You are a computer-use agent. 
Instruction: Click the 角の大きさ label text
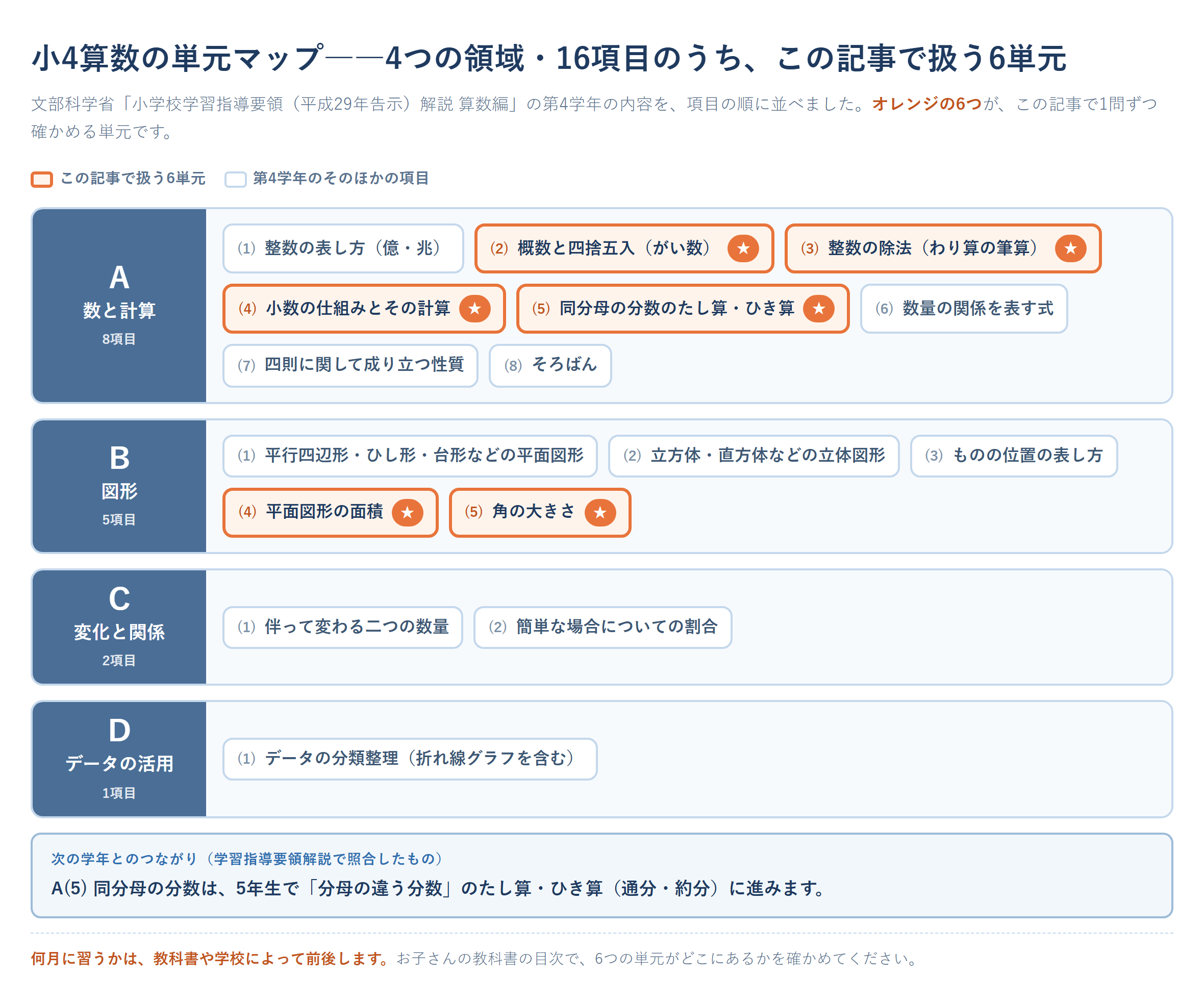click(533, 512)
